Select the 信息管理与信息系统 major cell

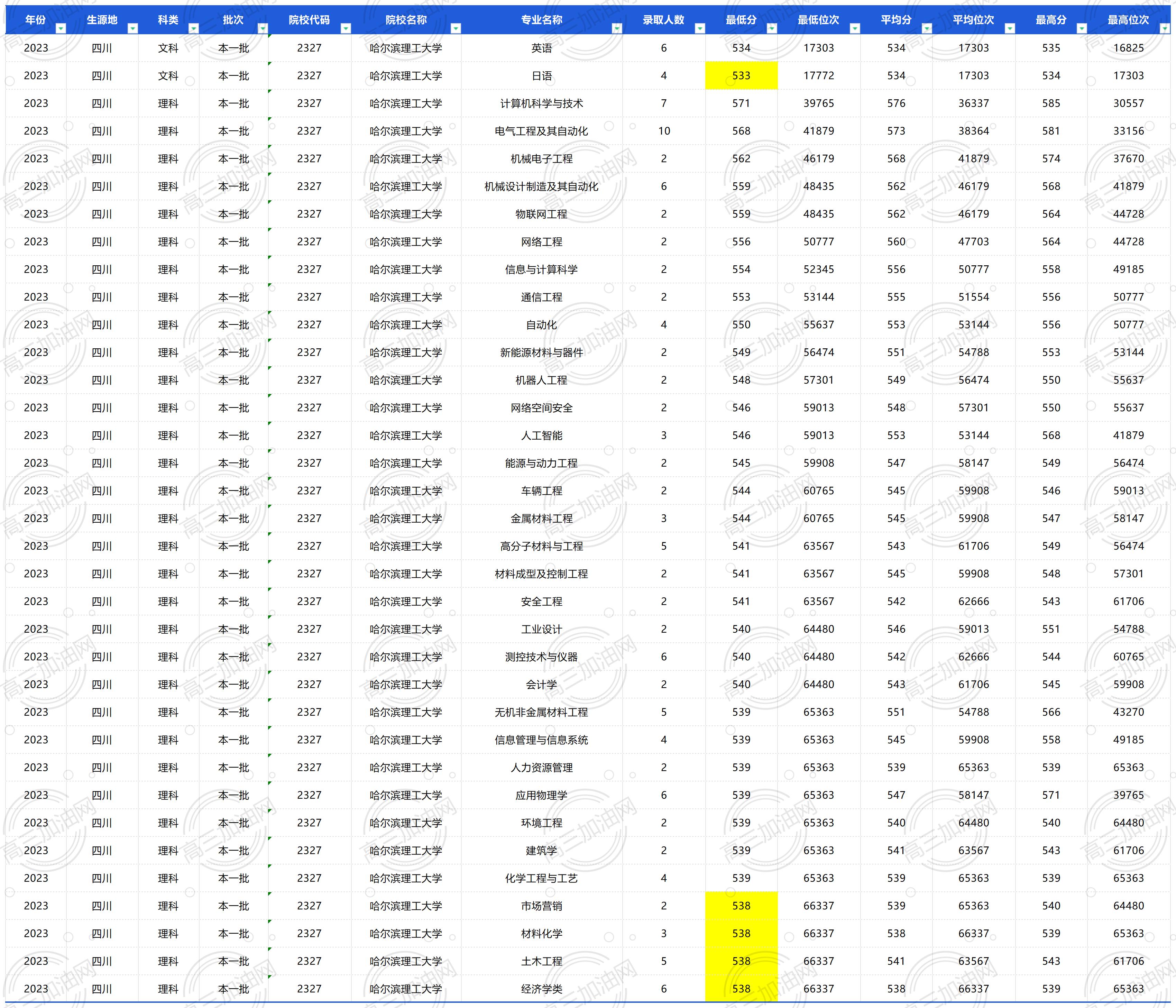click(x=542, y=740)
